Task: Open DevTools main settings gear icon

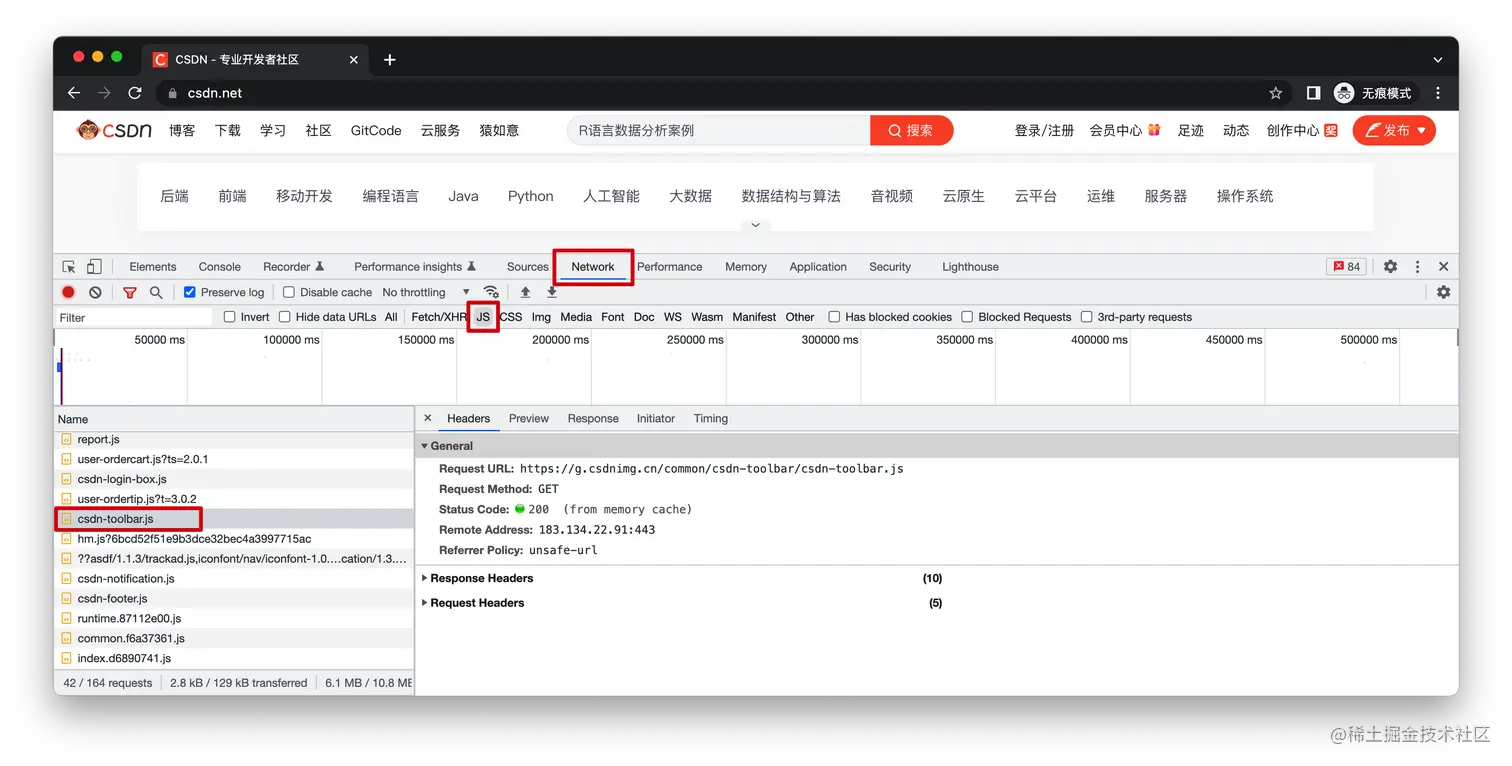Action: click(x=1390, y=267)
